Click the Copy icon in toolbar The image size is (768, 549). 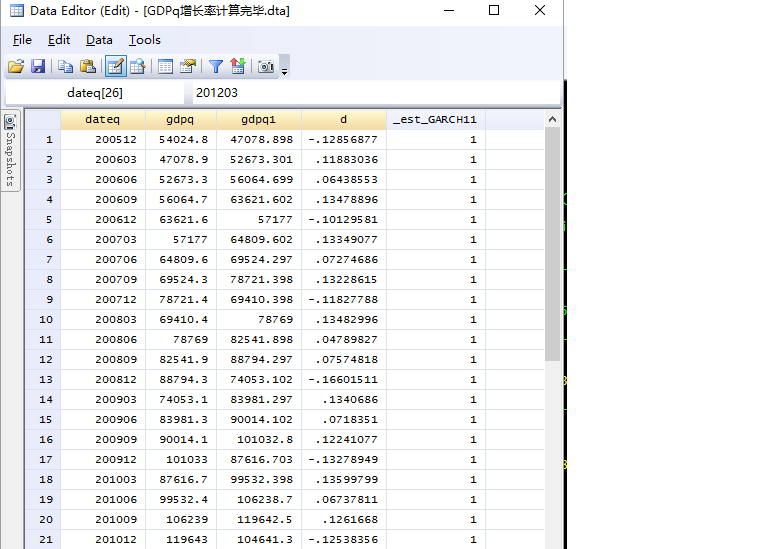[x=65, y=67]
